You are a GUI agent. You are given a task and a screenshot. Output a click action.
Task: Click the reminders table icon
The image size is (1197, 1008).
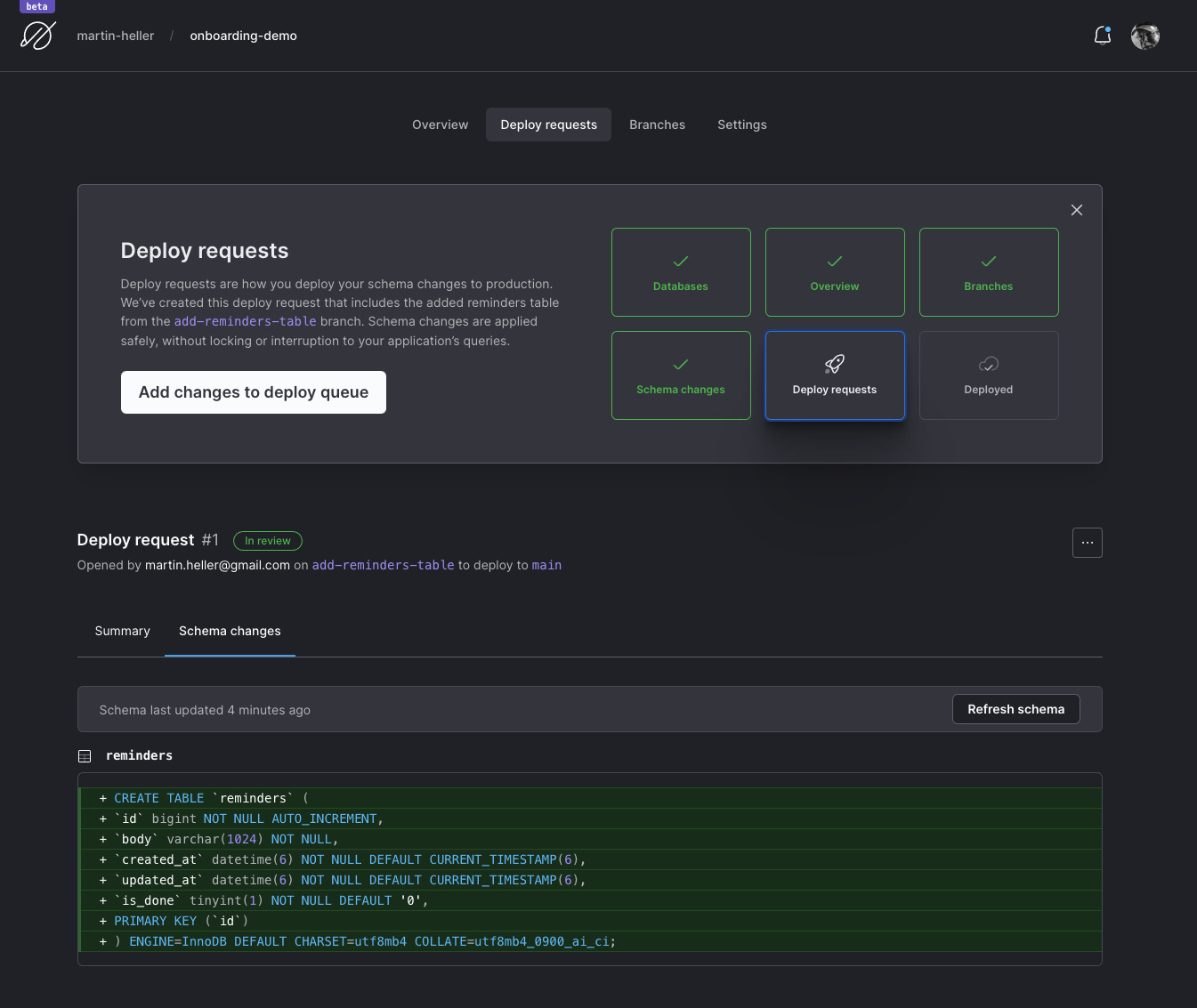pyautogui.click(x=85, y=756)
